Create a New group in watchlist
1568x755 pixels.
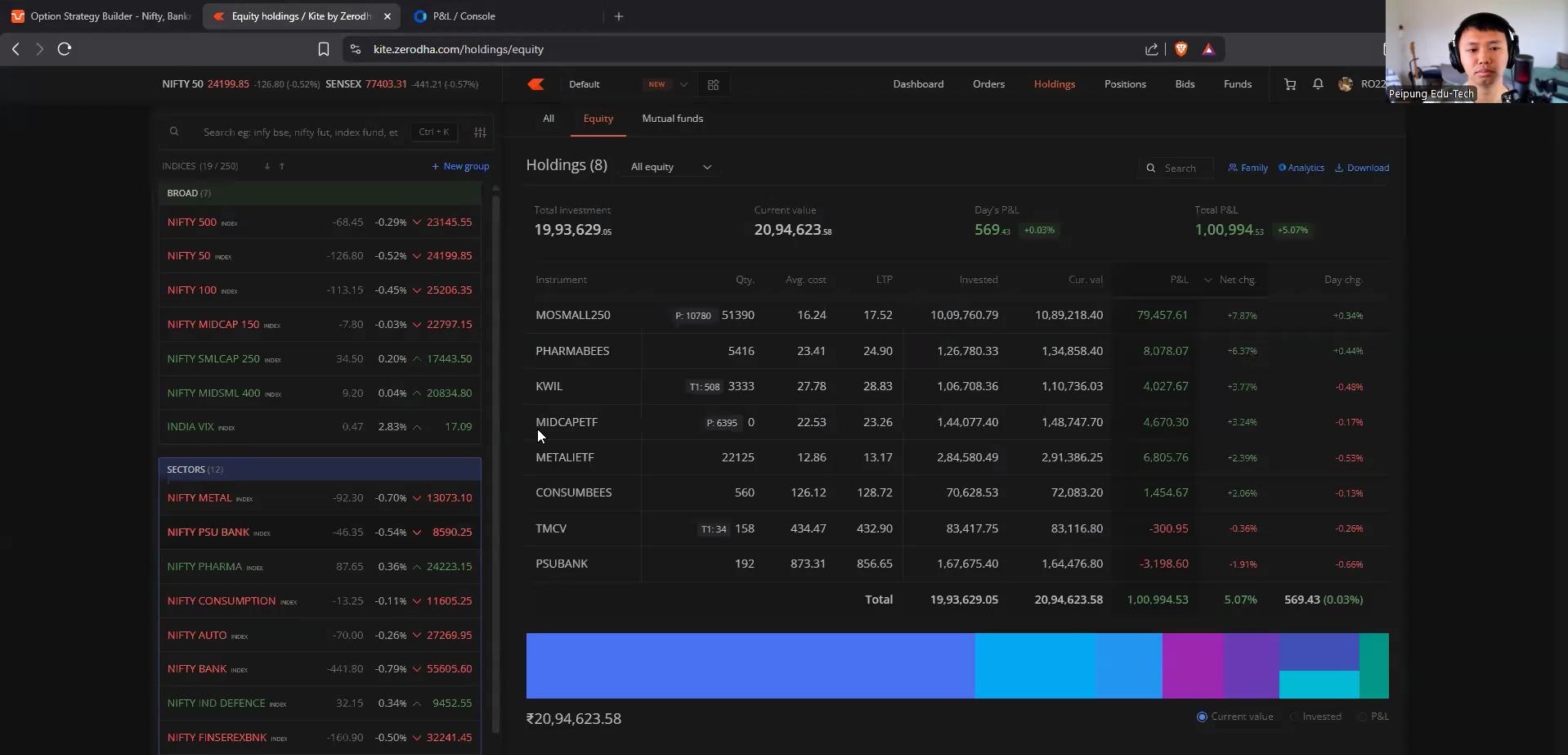tap(460, 166)
